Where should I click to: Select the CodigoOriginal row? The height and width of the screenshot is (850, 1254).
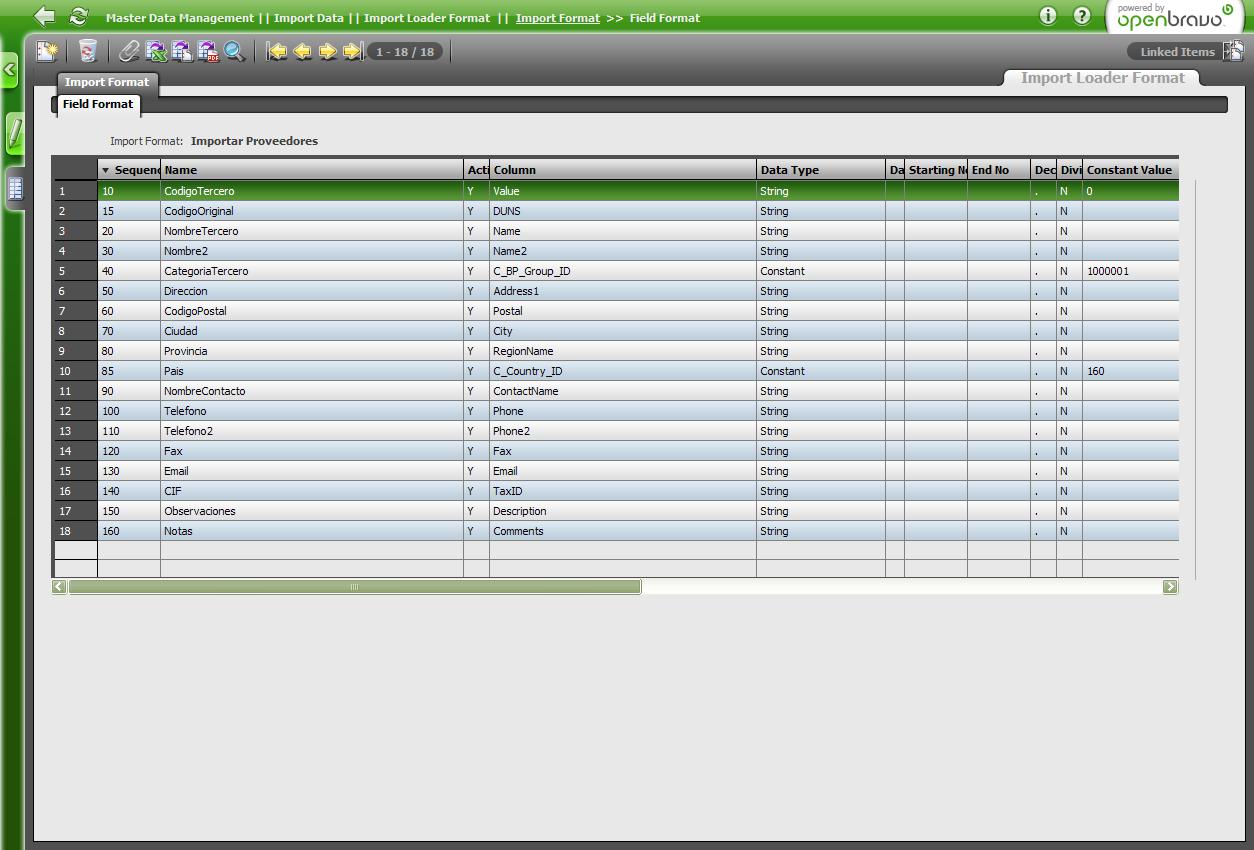616,211
